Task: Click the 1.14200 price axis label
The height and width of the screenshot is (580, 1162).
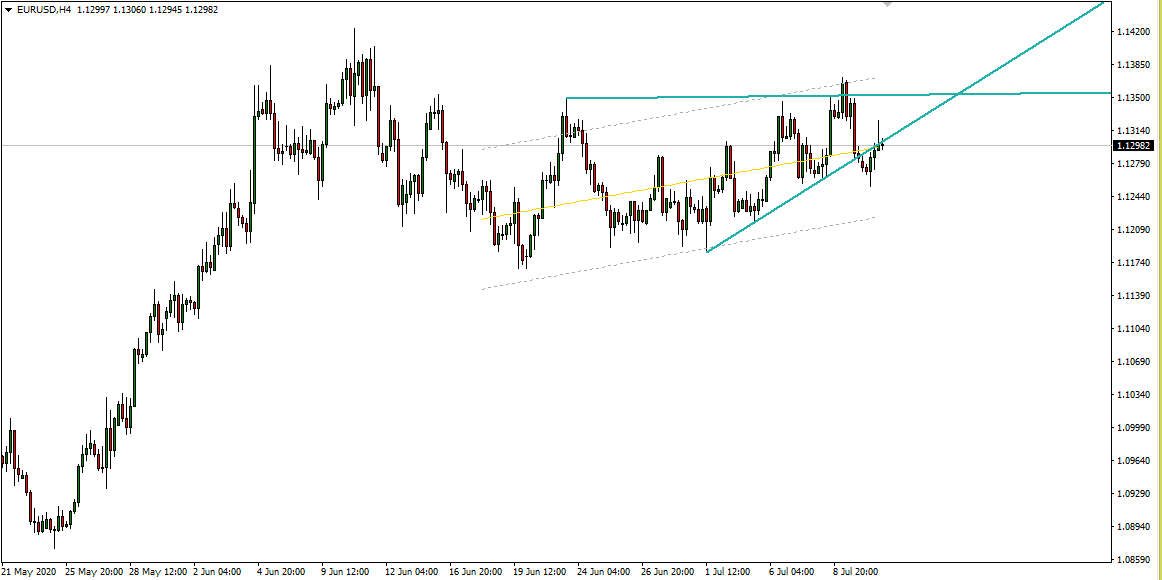Action: coord(1133,32)
